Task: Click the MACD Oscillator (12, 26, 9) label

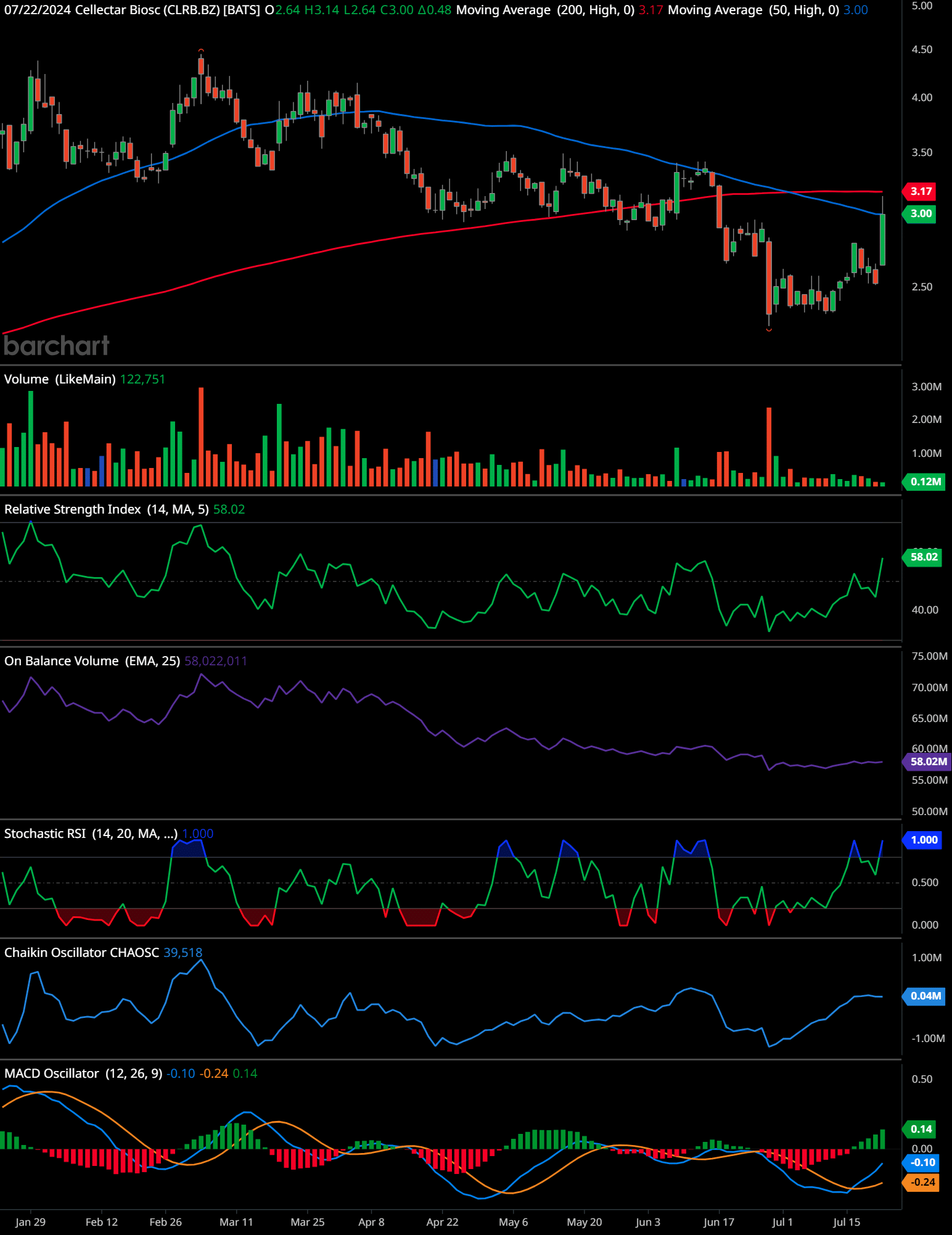Action: pos(83,1073)
